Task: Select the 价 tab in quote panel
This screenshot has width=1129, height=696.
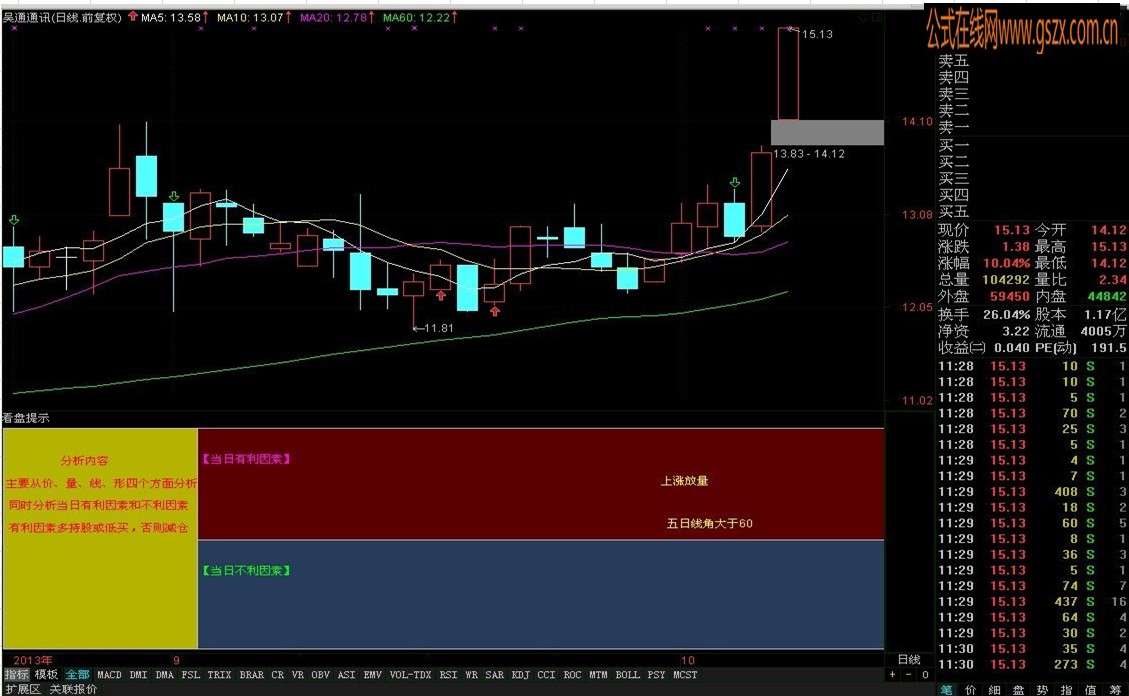Action: [x=971, y=690]
